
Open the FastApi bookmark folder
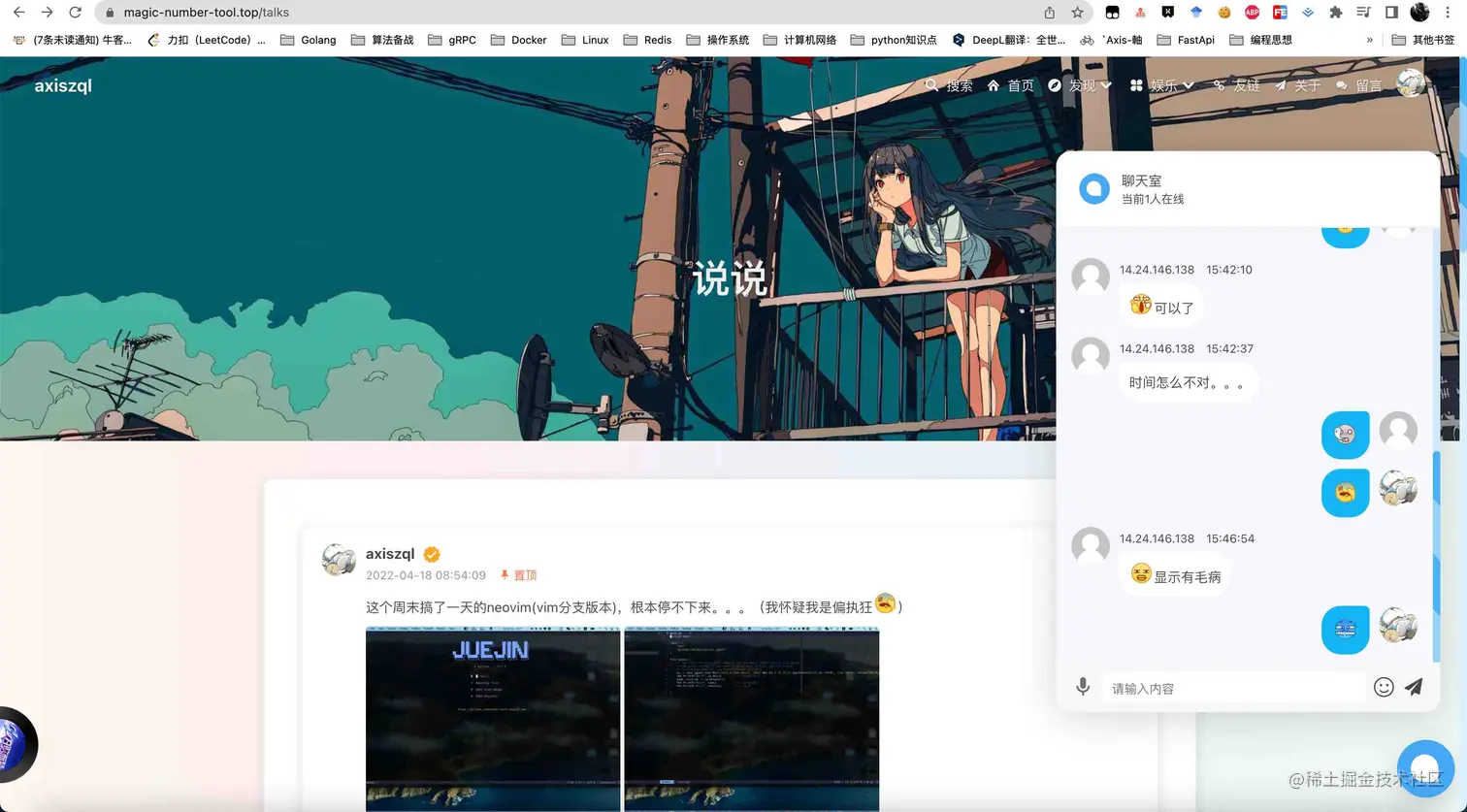[x=1186, y=40]
